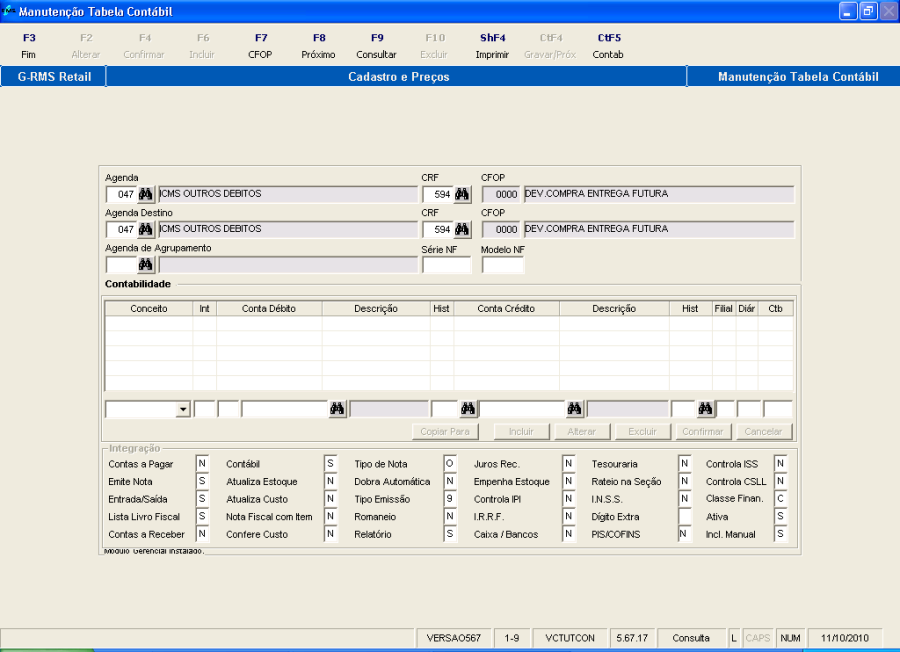The image size is (900, 652).
Task: Expand the Conceito dropdown below the grid
Action: [x=183, y=409]
